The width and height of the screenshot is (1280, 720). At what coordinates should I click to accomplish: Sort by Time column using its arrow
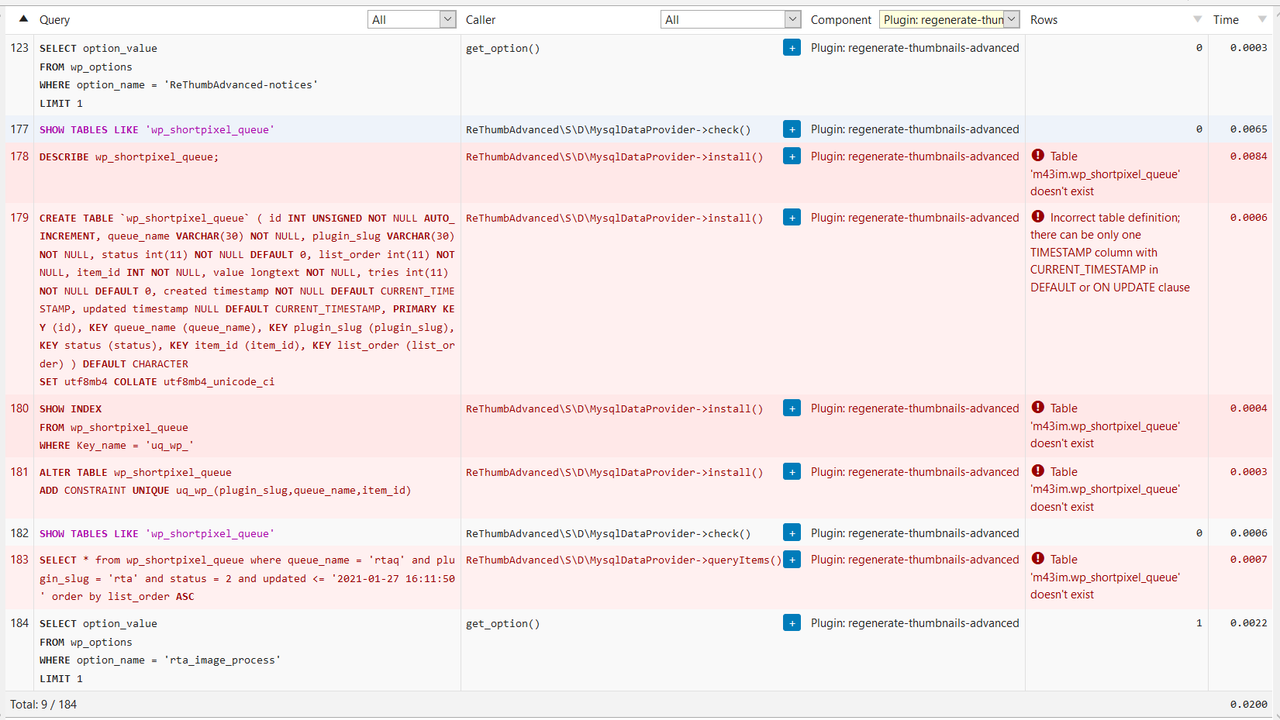tap(1260, 20)
